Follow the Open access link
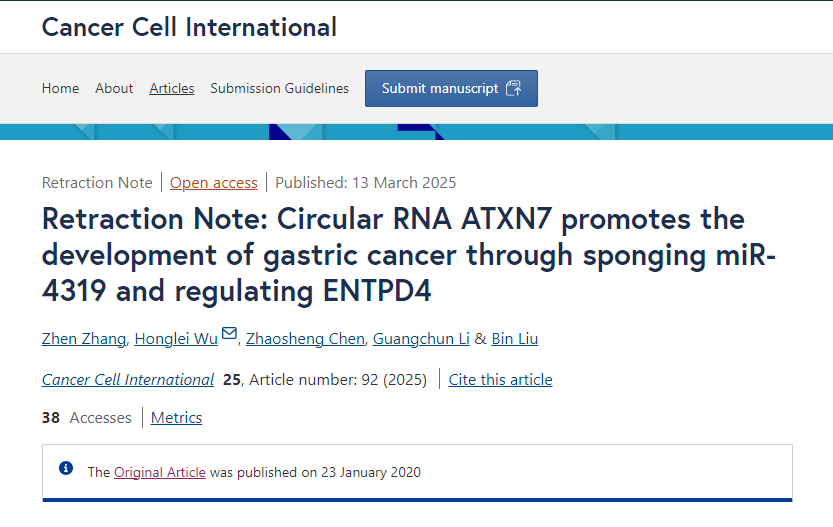The image size is (833, 527). tap(214, 183)
